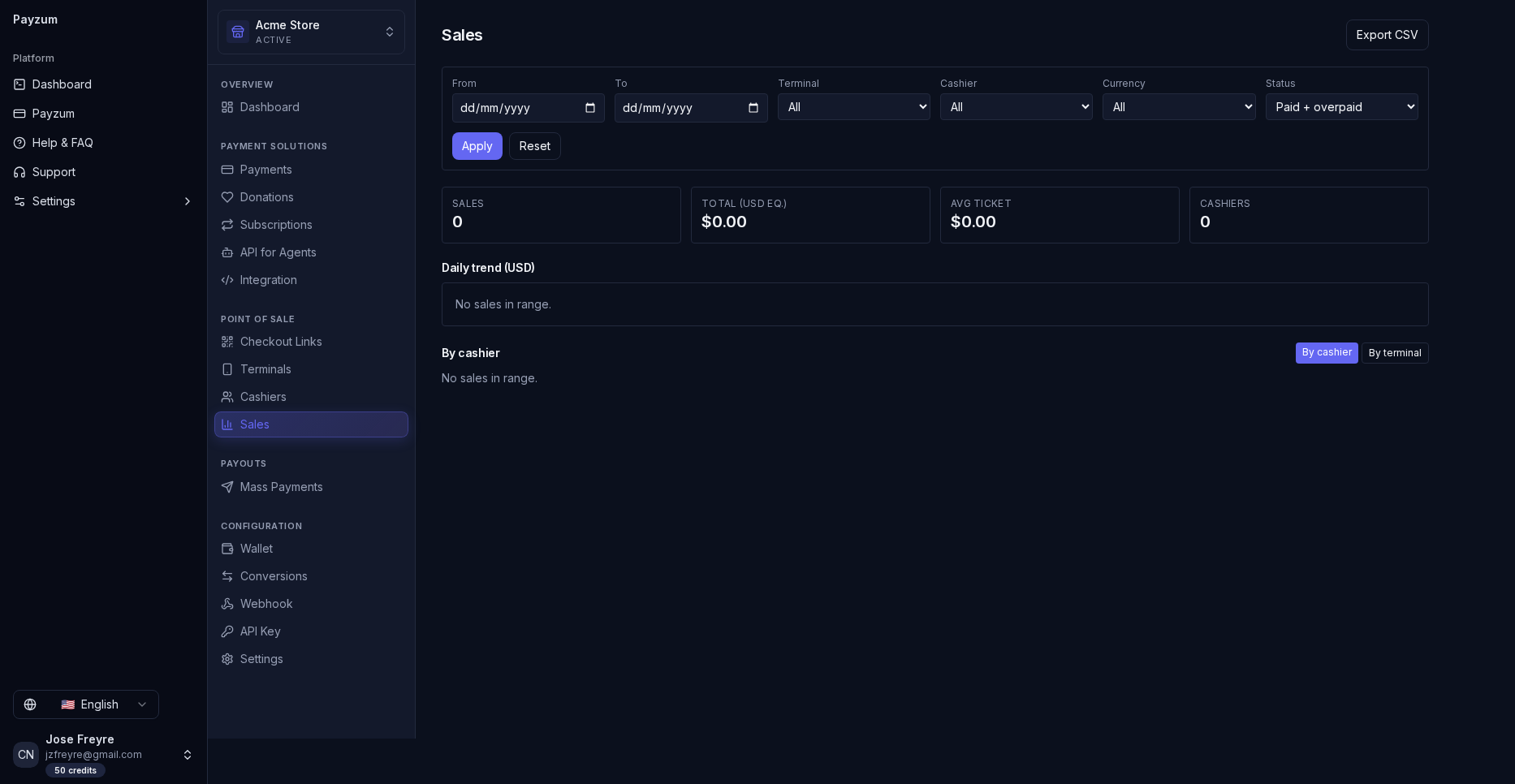Open the Currency filter dropdown
The height and width of the screenshot is (784, 1515).
1179,107
